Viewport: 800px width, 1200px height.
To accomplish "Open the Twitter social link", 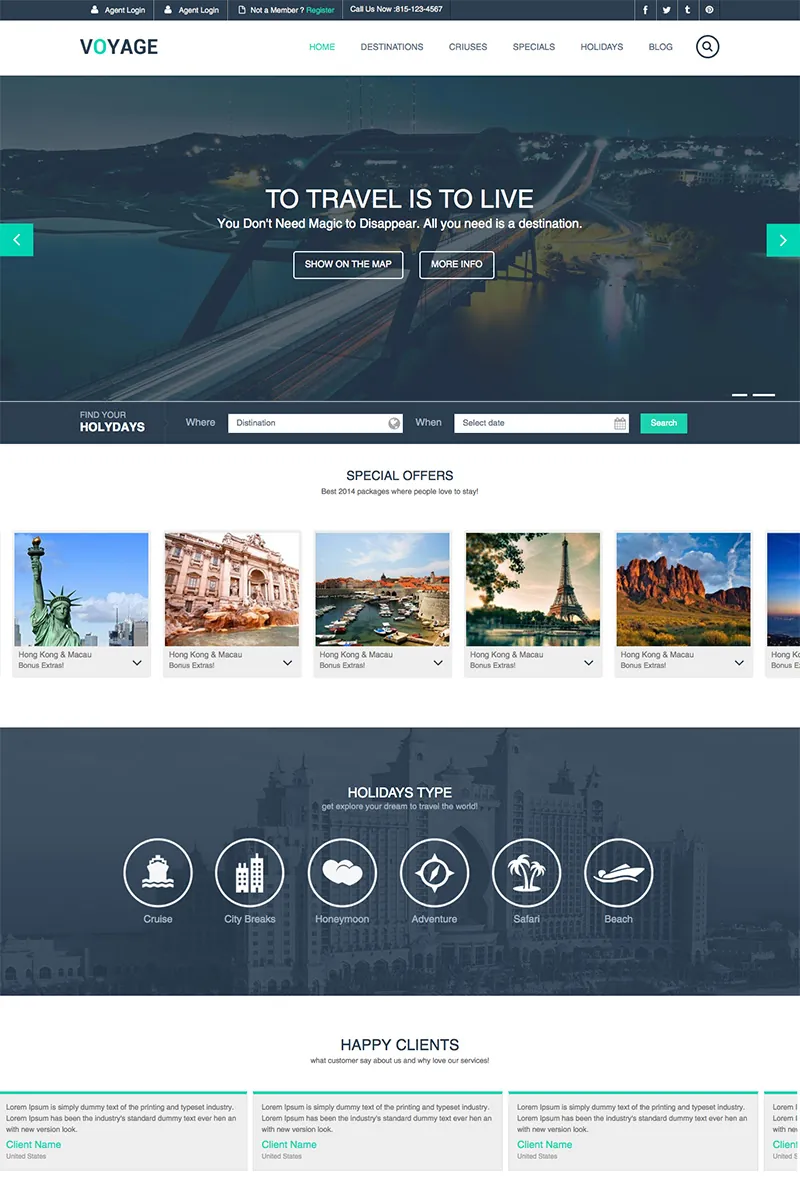I will (x=666, y=10).
